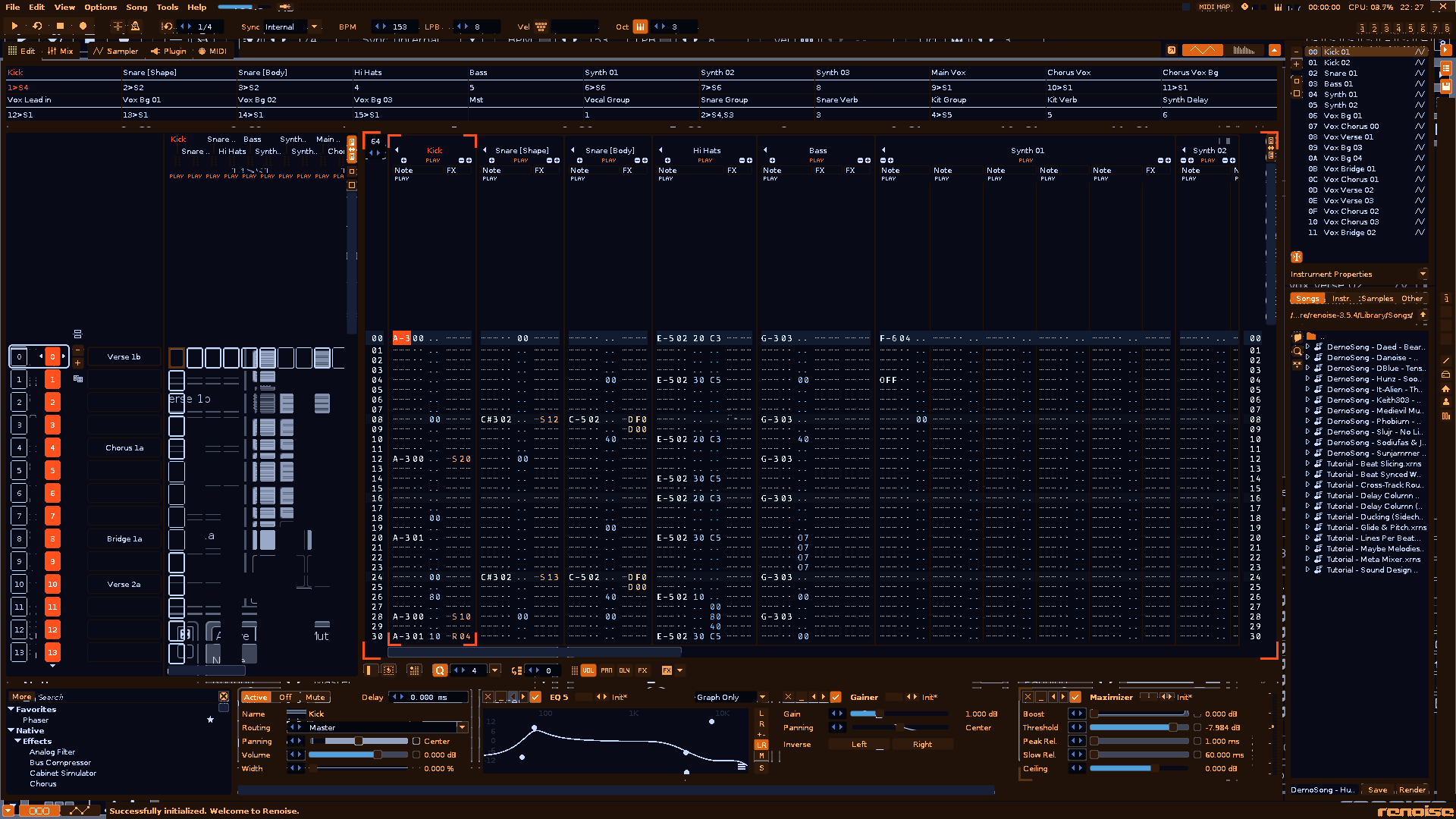Adjust the track Volume slider
This screenshot has width=1456, height=819.
coord(358,755)
